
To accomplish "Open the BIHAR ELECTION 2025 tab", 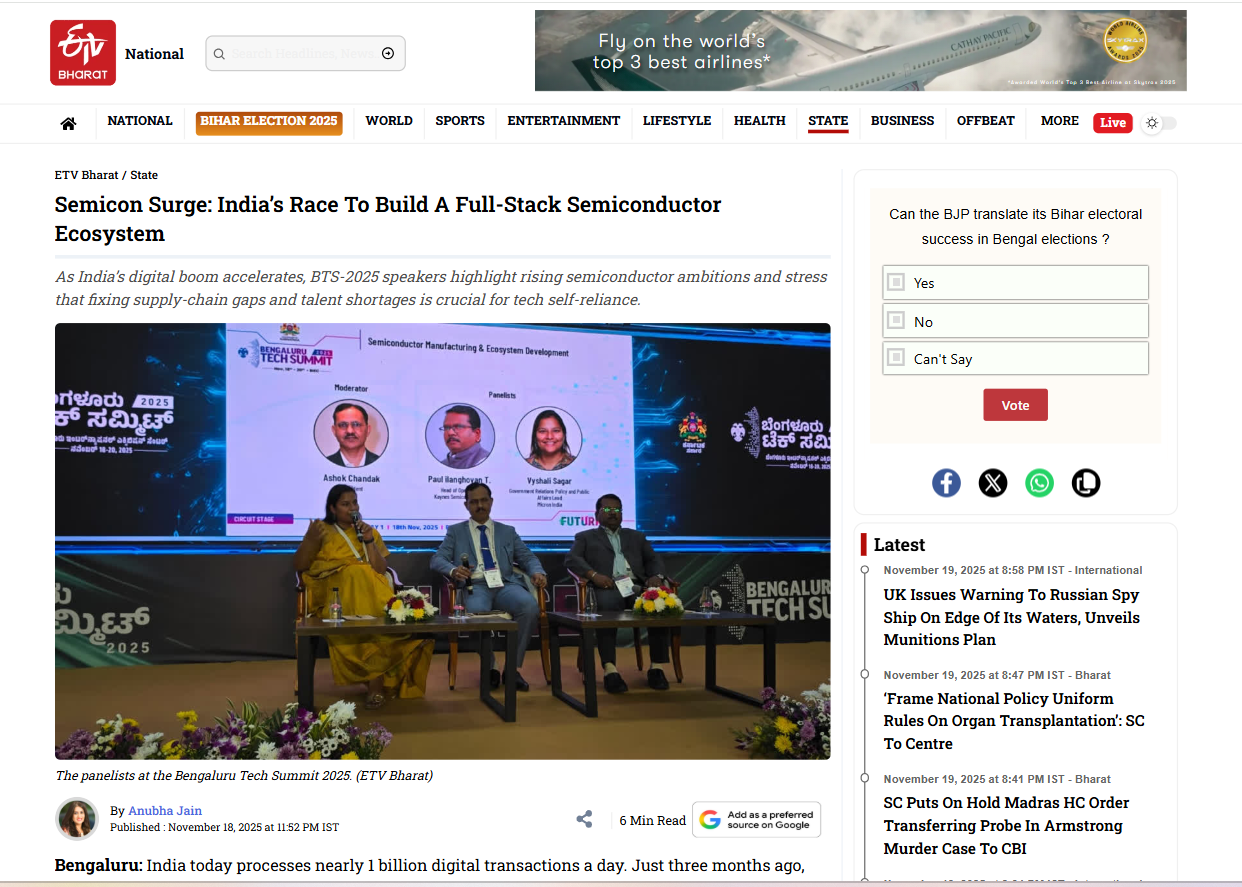I will pyautogui.click(x=269, y=122).
